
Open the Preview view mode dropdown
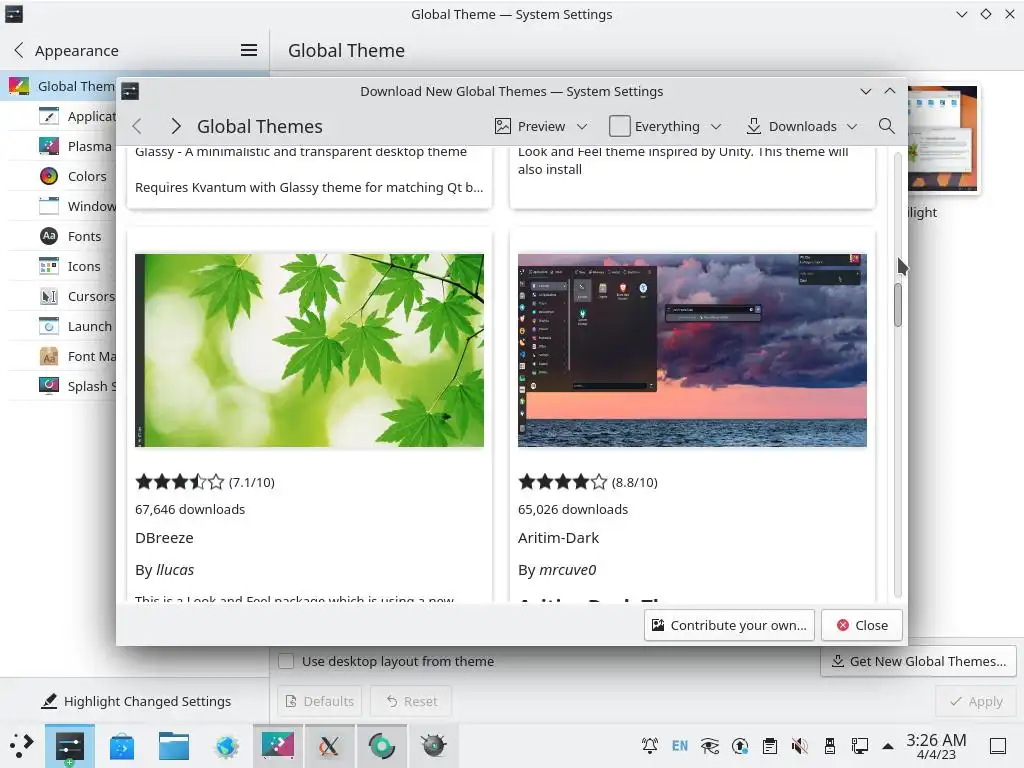coord(541,126)
